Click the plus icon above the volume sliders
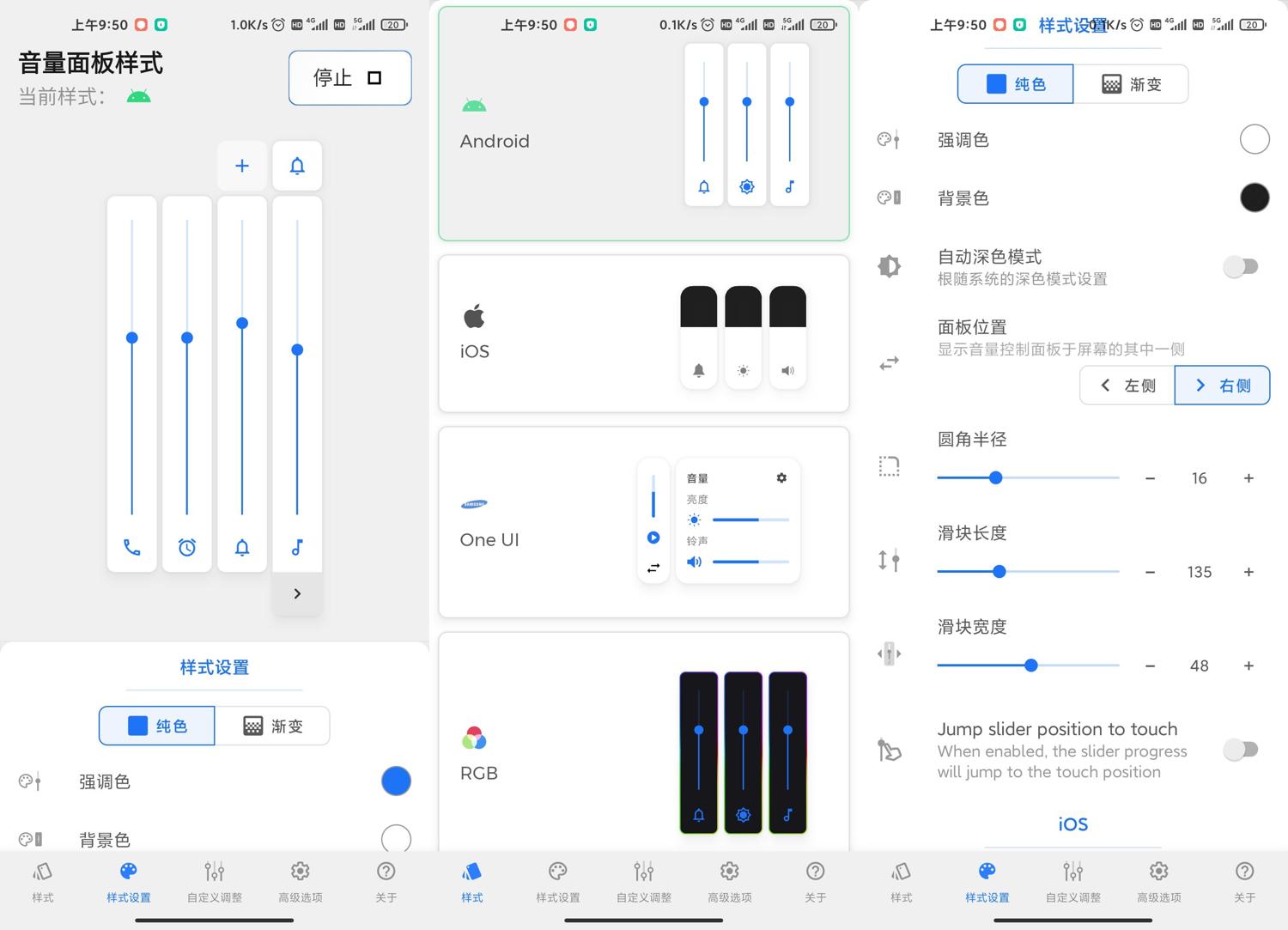This screenshot has width=1288, height=930. pyautogui.click(x=242, y=166)
